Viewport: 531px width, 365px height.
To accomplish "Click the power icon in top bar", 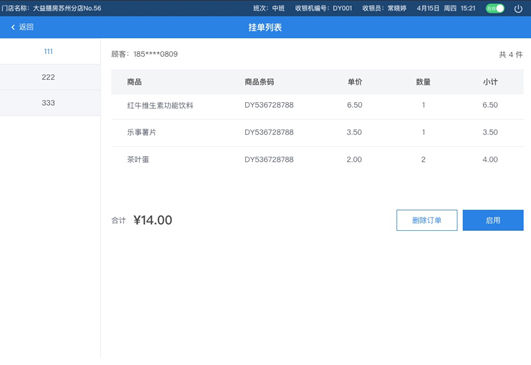I will (x=518, y=8).
